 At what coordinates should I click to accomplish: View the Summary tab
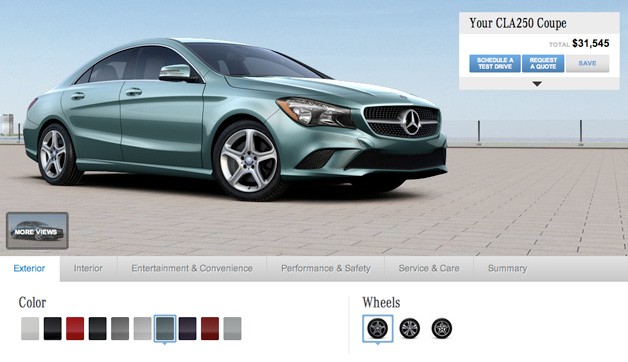click(x=507, y=268)
